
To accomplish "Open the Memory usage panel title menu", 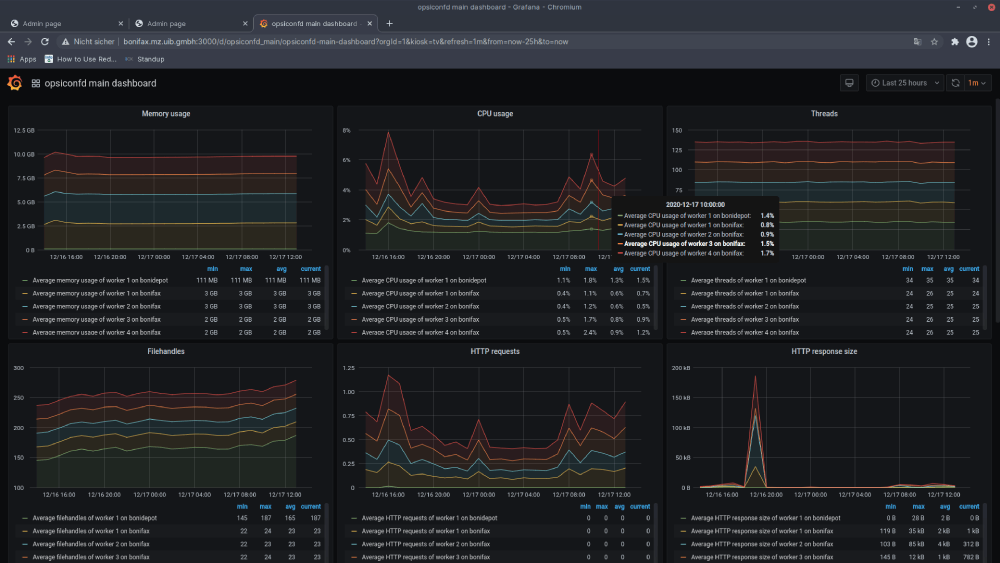I will tap(166, 114).
